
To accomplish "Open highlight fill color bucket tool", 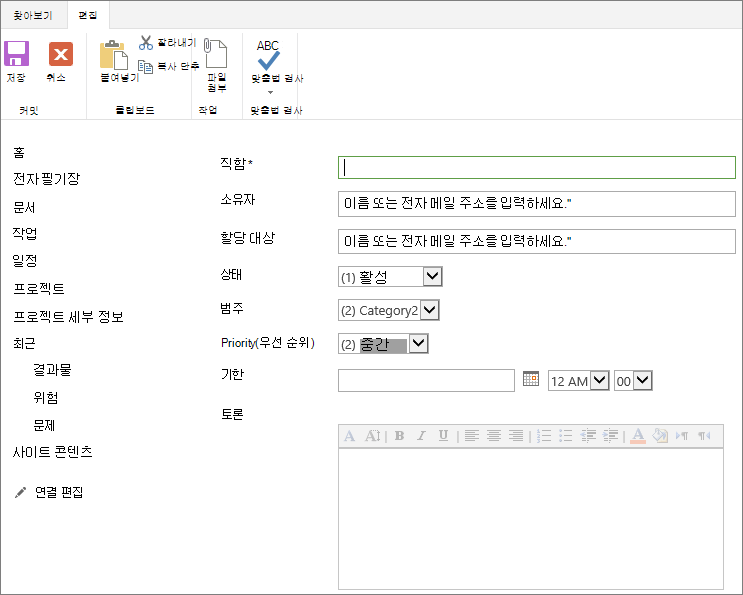I will [660, 436].
